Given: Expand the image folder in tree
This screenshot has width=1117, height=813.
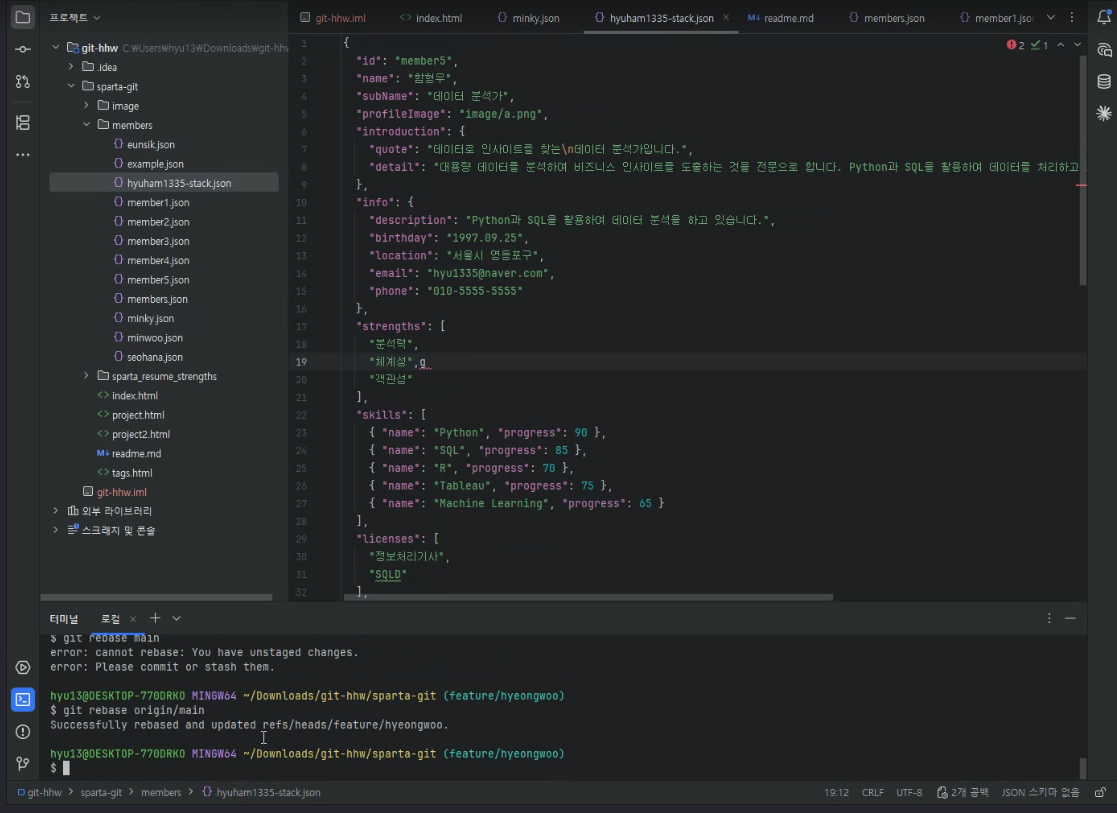Looking at the screenshot, I should tap(86, 105).
